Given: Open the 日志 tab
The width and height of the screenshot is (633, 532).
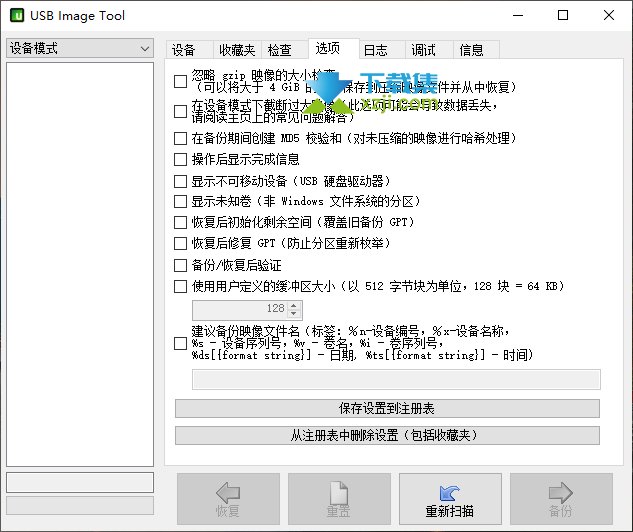Looking at the screenshot, I should (382, 50).
